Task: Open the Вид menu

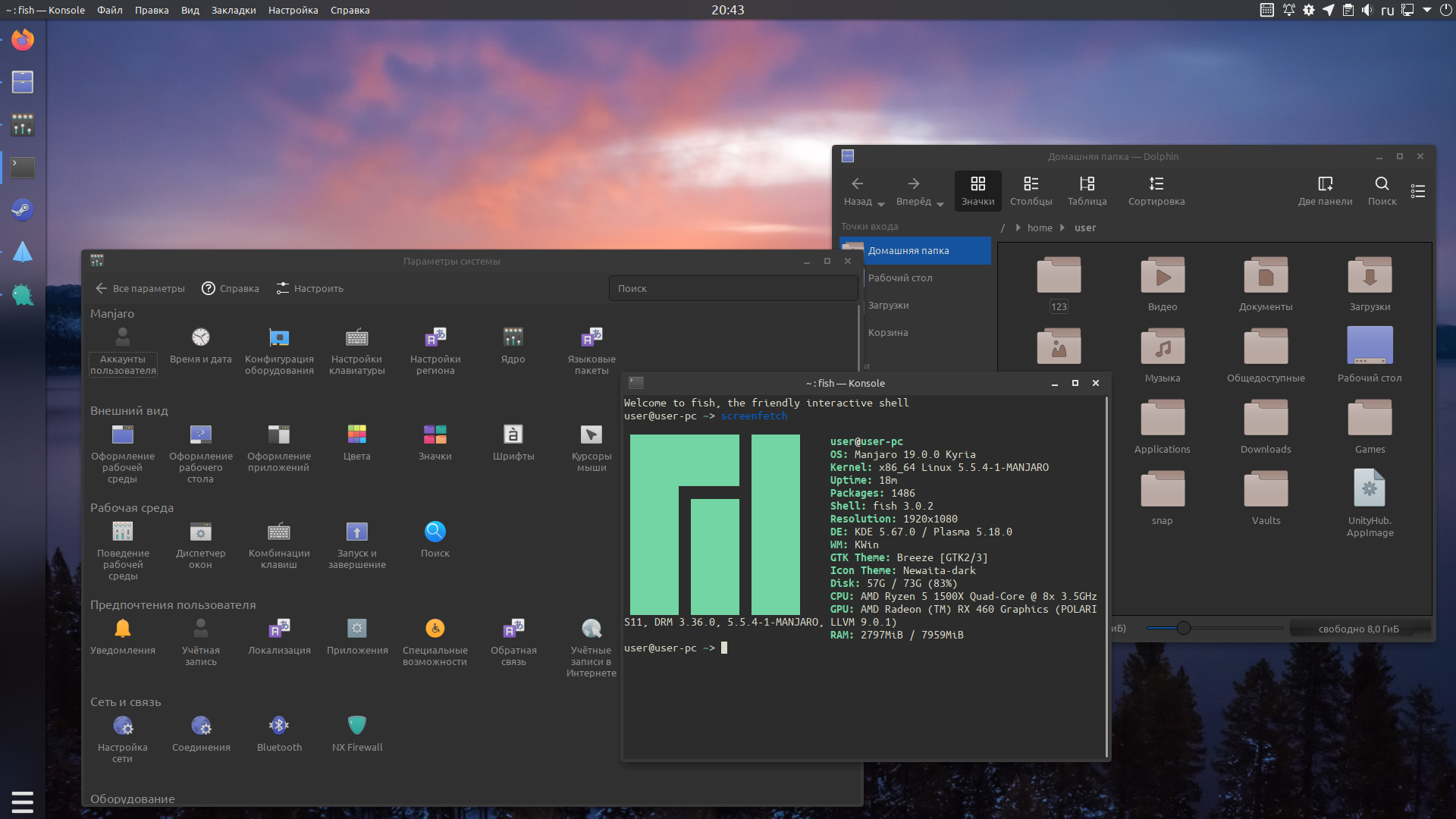Action: (190, 10)
